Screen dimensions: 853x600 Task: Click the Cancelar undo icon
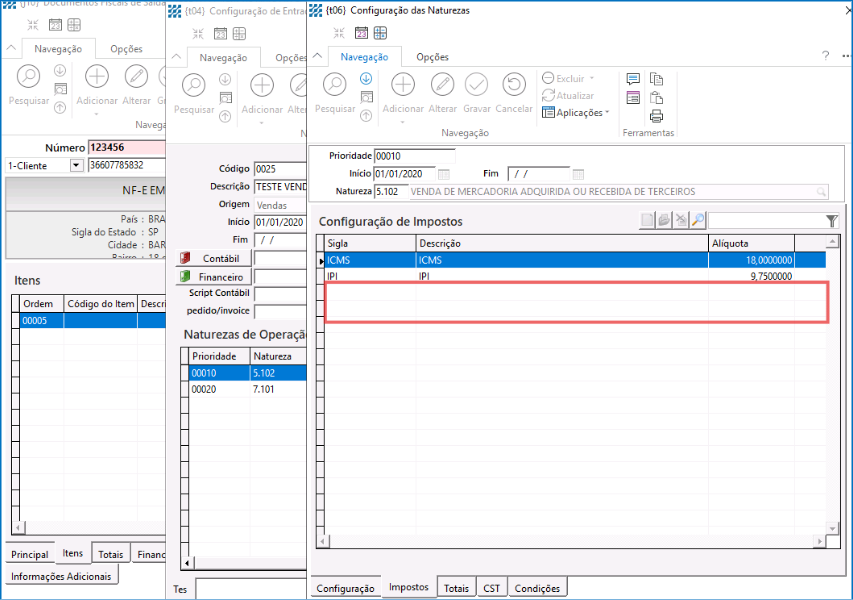coord(514,85)
